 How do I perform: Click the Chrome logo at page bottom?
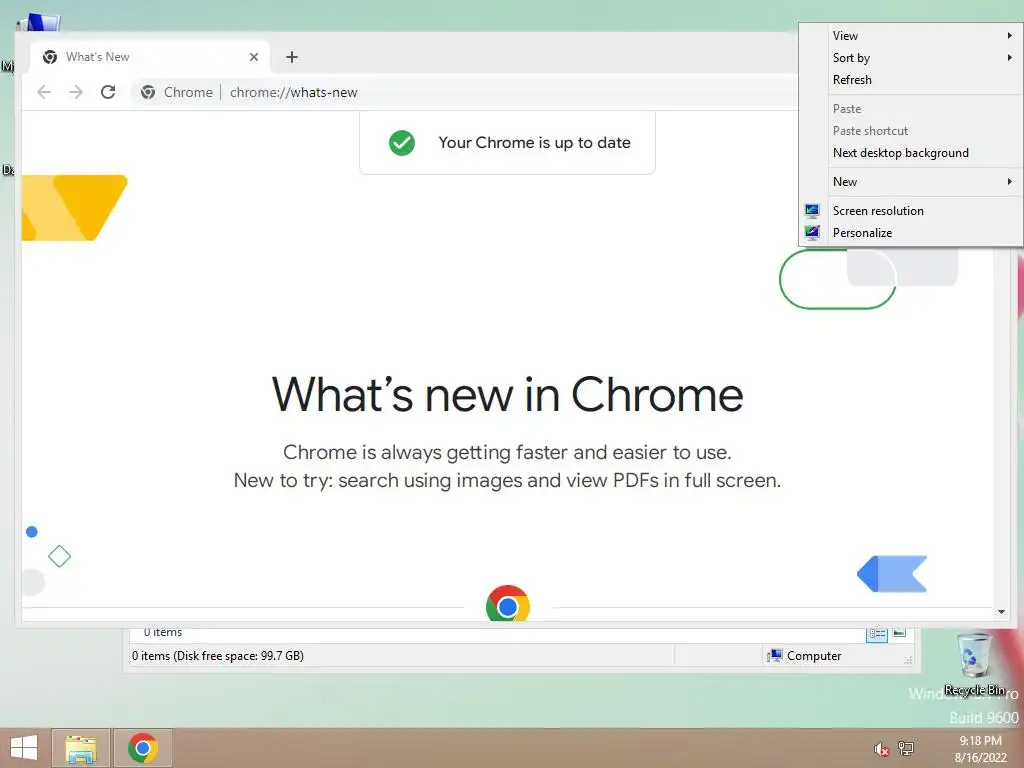507,603
